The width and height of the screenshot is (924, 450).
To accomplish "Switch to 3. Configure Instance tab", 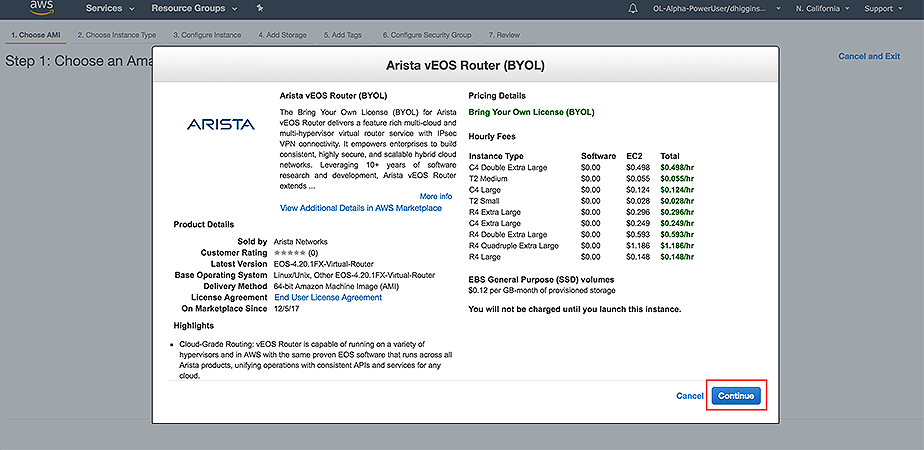I will point(207,35).
